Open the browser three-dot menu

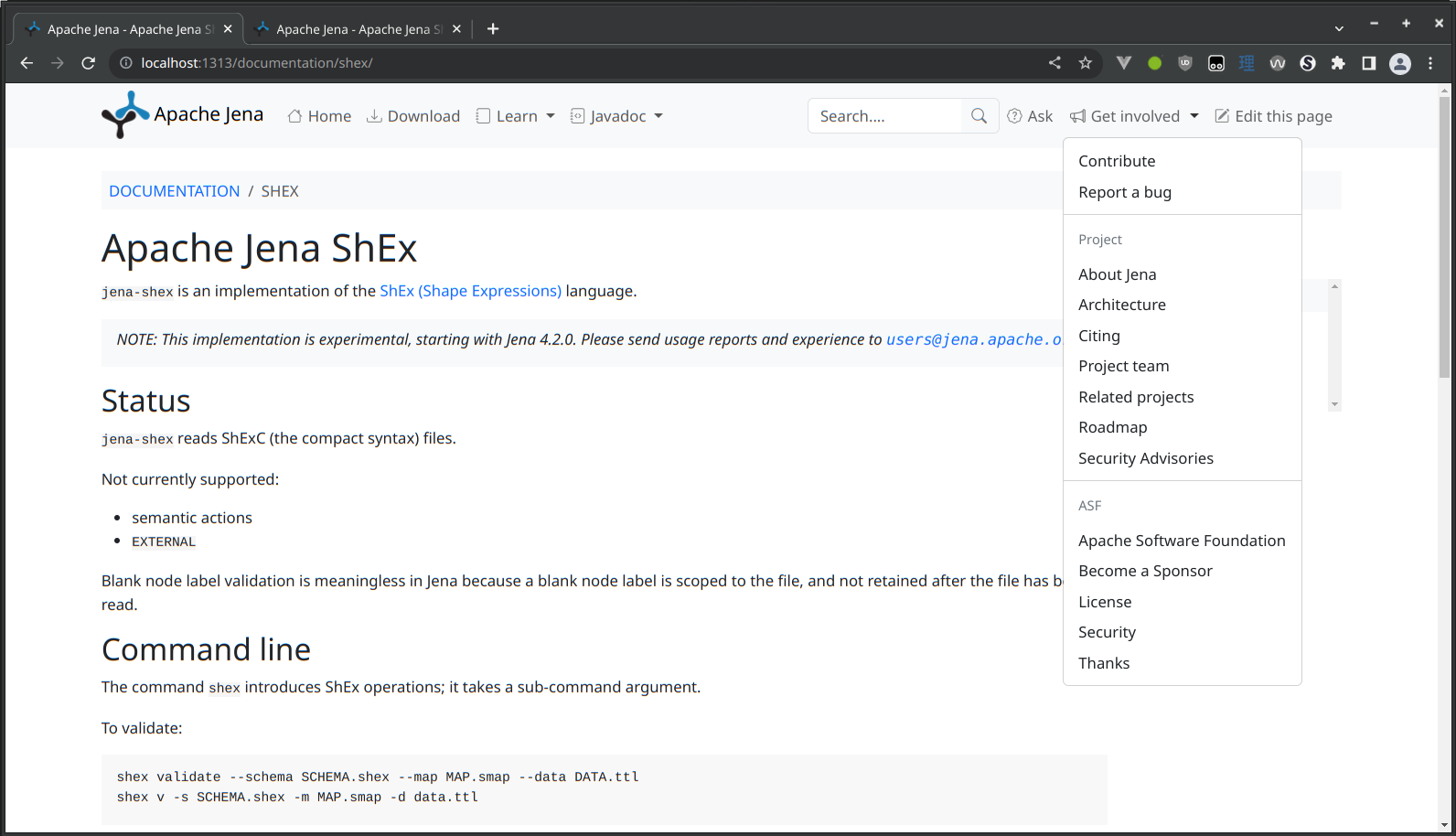click(1430, 63)
